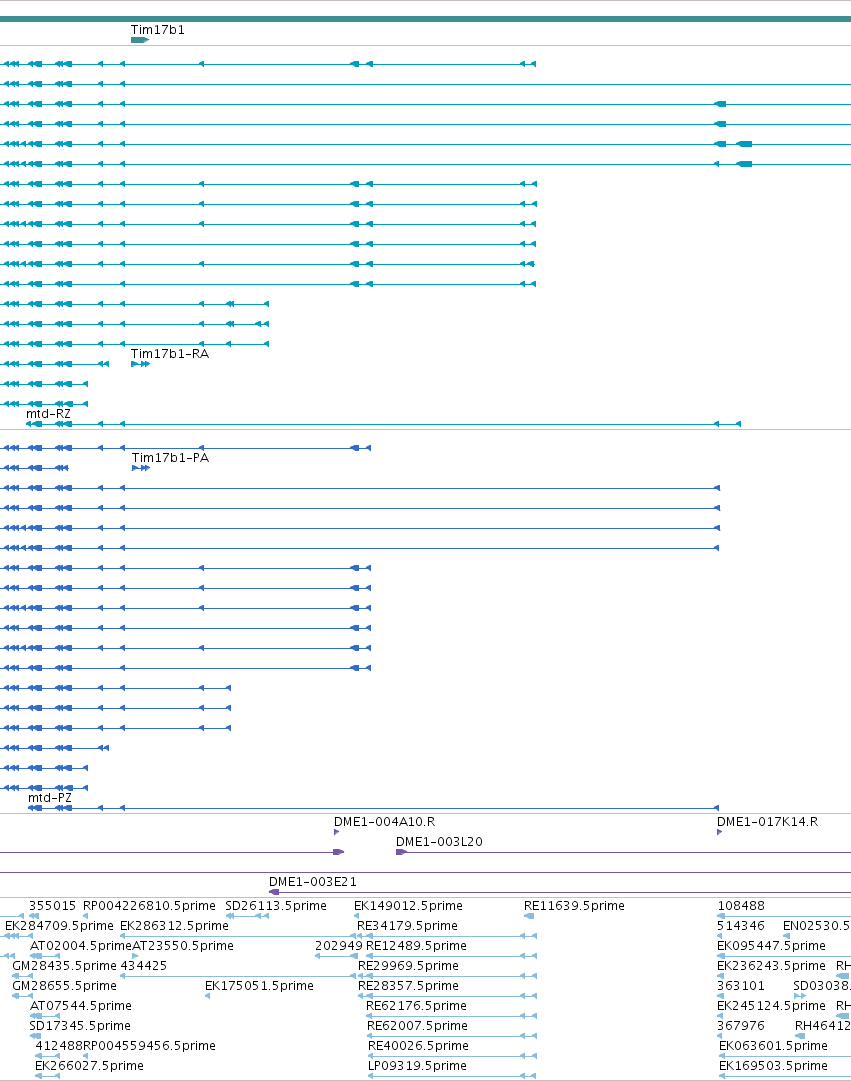This screenshot has width=851, height=1081.
Task: Open EST label 202949
Action: coord(339,946)
